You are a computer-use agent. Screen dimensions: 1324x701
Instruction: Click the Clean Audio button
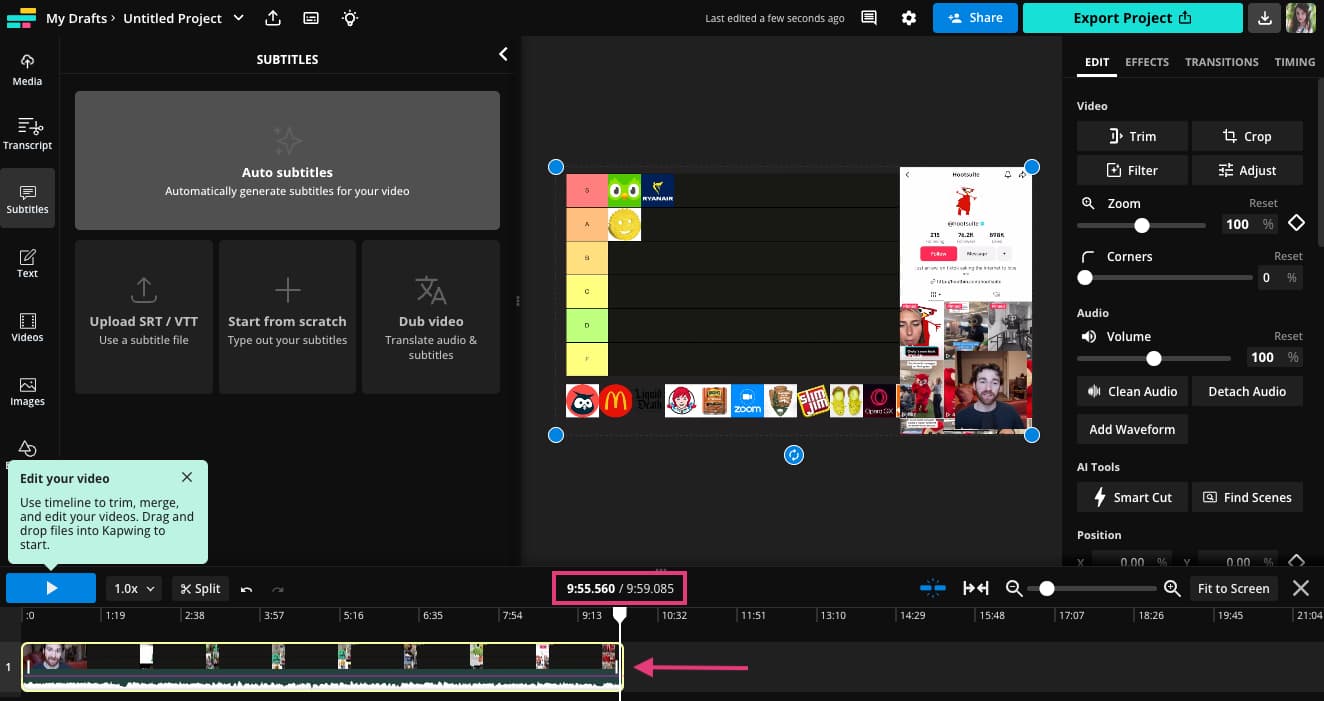pyautogui.click(x=1132, y=391)
